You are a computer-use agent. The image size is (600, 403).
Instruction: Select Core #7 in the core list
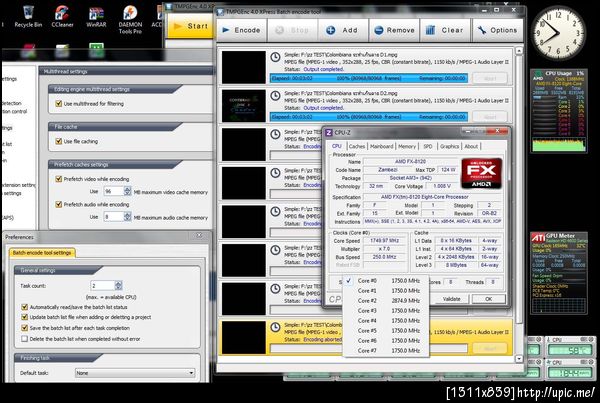(386, 350)
